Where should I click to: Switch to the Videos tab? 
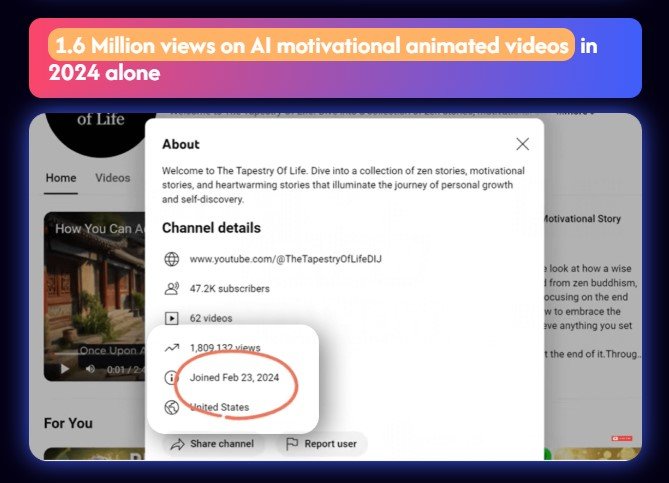tap(112, 178)
